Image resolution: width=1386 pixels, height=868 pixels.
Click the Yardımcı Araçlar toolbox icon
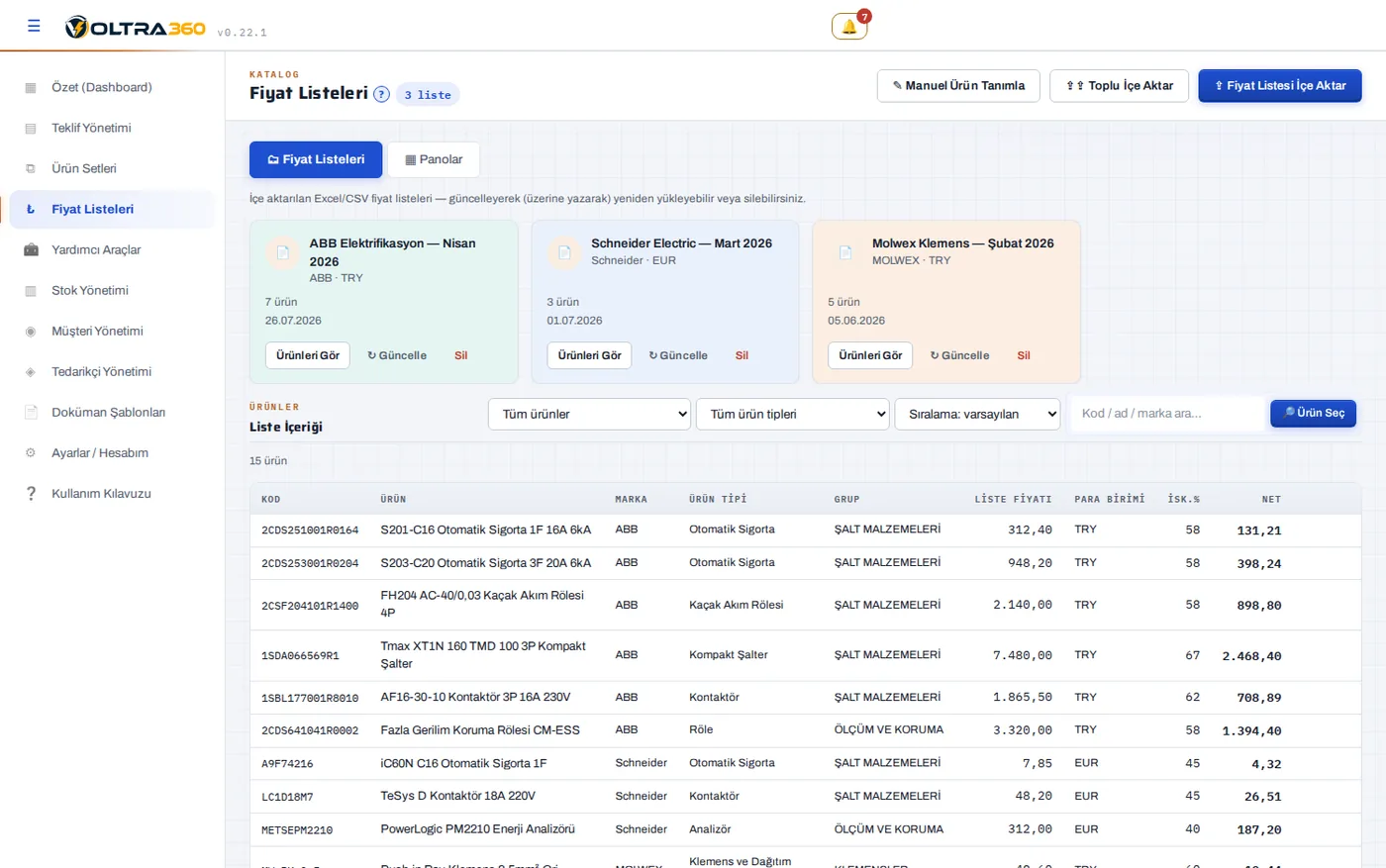[x=31, y=250]
